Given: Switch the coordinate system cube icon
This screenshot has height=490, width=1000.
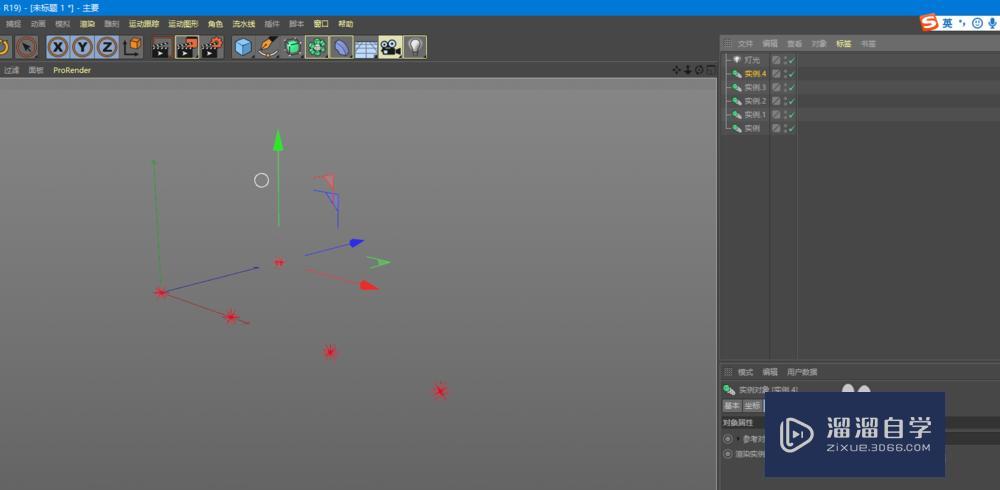Looking at the screenshot, I should pos(132,47).
